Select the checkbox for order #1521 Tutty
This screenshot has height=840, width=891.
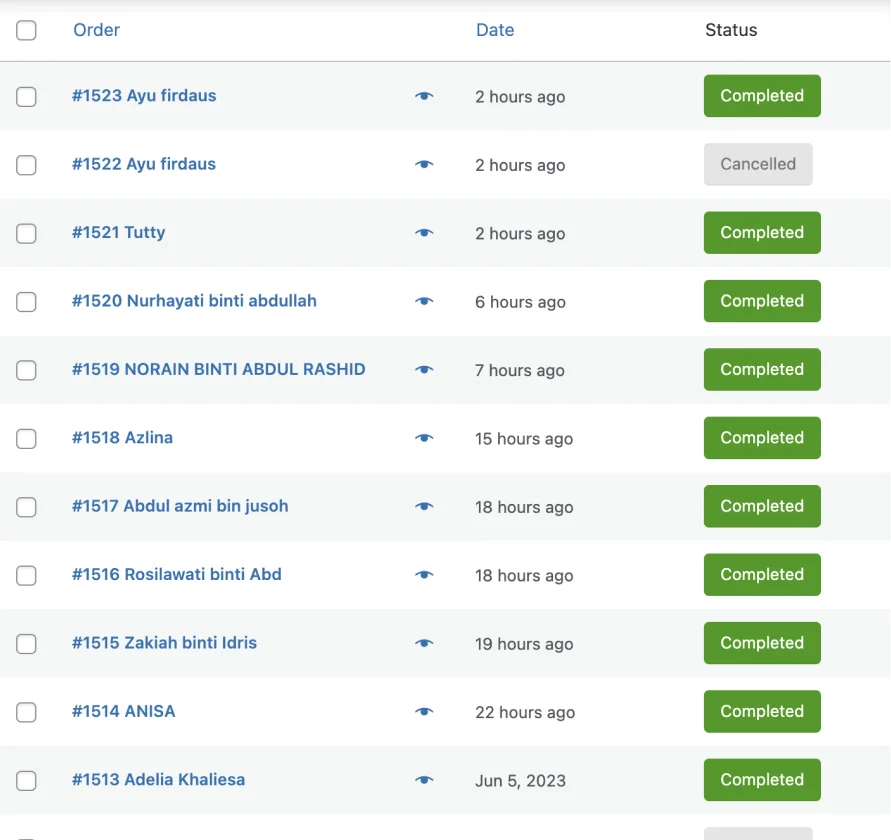click(x=26, y=234)
